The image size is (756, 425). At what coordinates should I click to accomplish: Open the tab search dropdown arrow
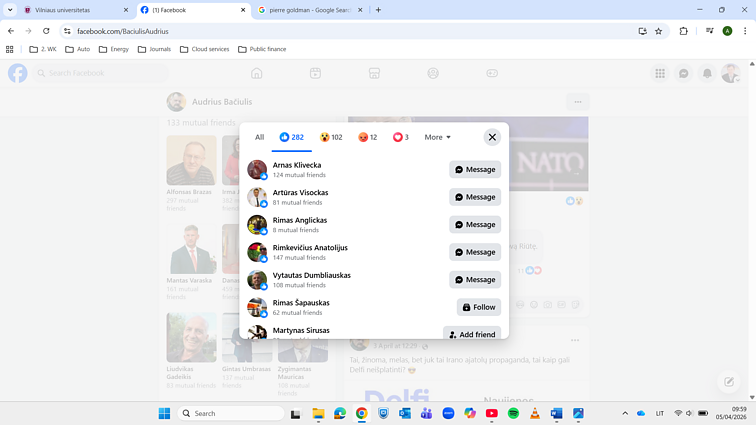tap(10, 10)
